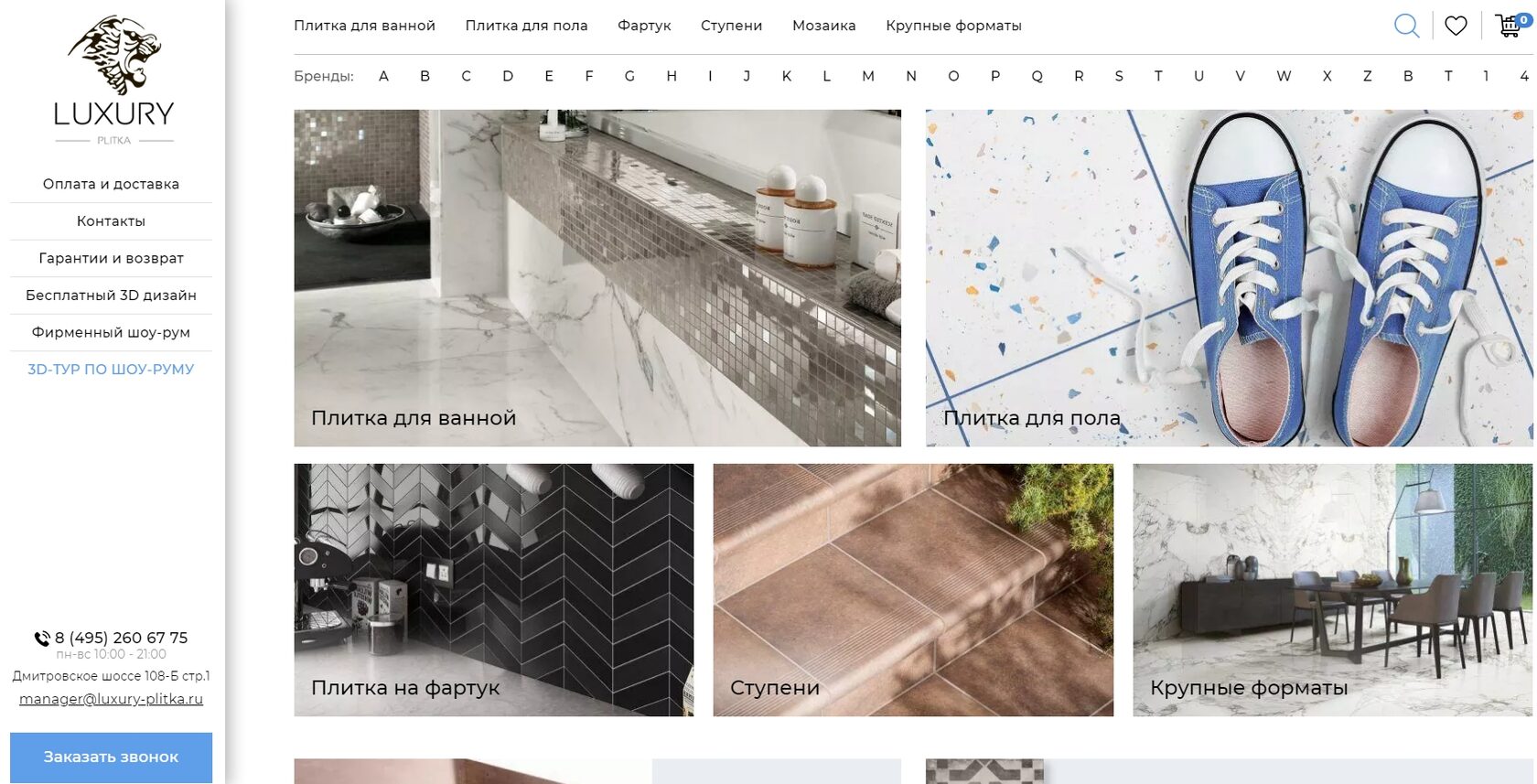Click the Luxury Plitka lion logo
The image size is (1537, 784).
(x=114, y=80)
